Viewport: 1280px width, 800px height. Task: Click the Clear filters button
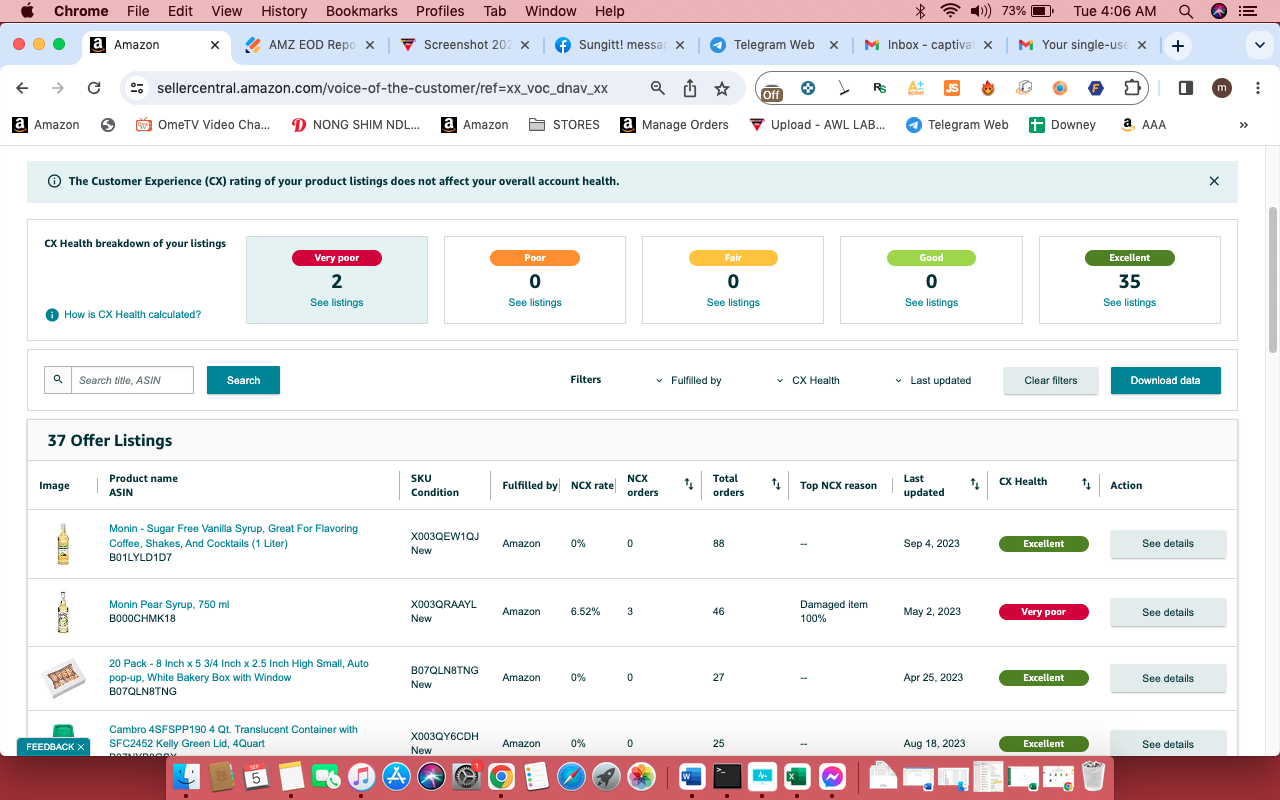[x=1051, y=380]
